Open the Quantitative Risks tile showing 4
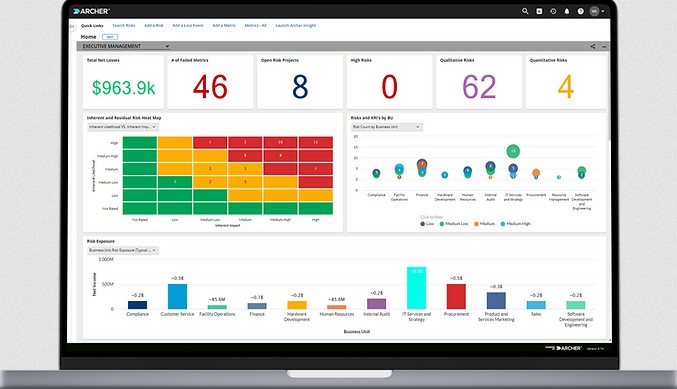The width and height of the screenshot is (677, 389). coord(566,82)
